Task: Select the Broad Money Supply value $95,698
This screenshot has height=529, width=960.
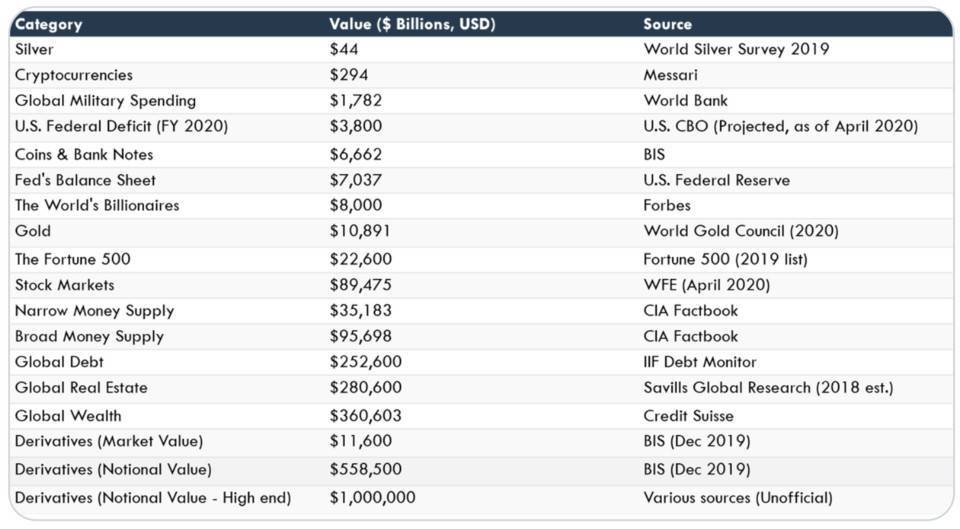Action: coord(359,337)
